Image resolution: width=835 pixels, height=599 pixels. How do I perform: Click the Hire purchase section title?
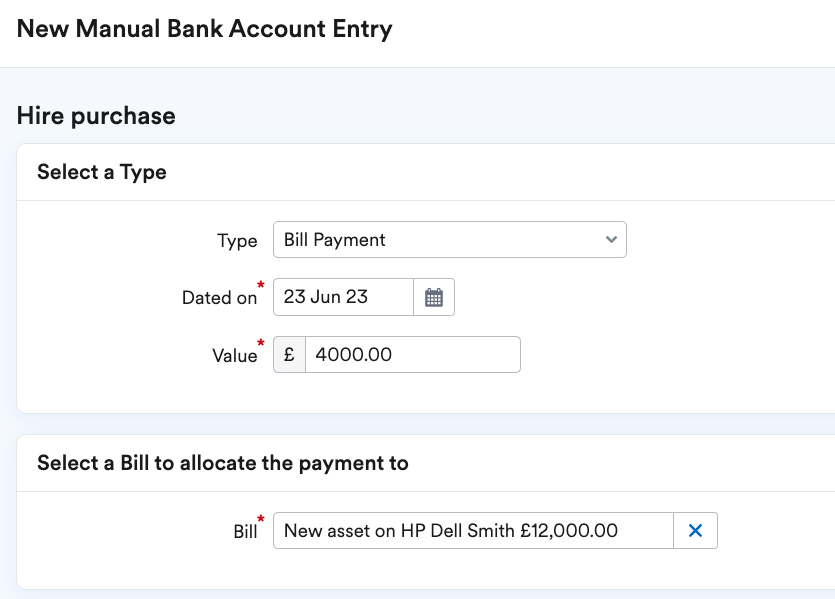point(95,115)
